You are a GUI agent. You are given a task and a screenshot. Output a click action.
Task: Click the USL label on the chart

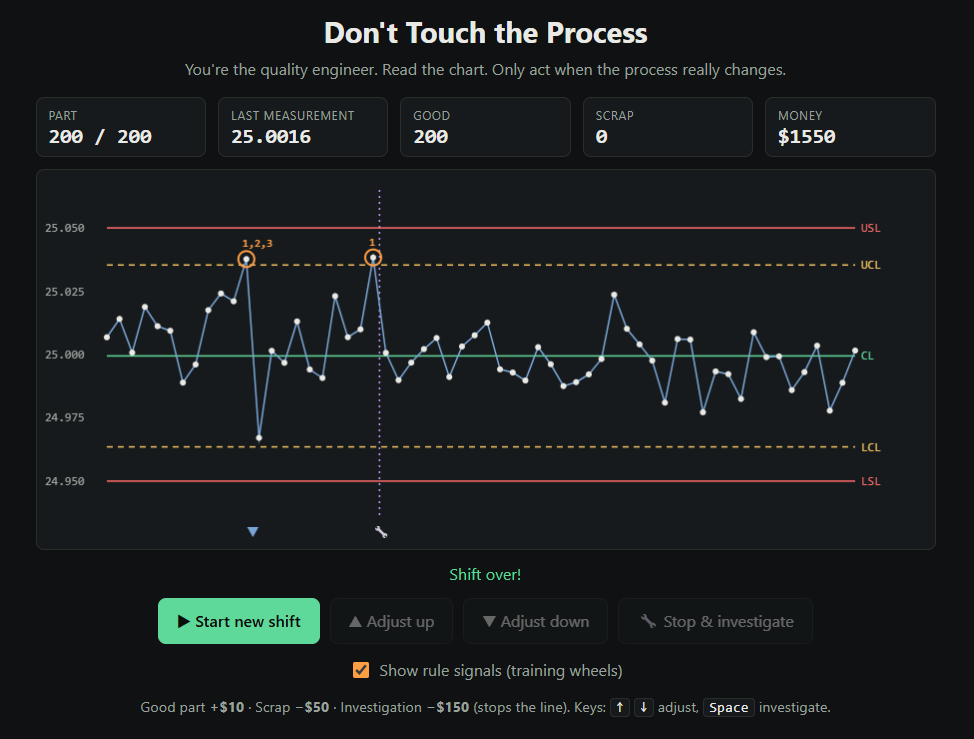click(x=870, y=228)
